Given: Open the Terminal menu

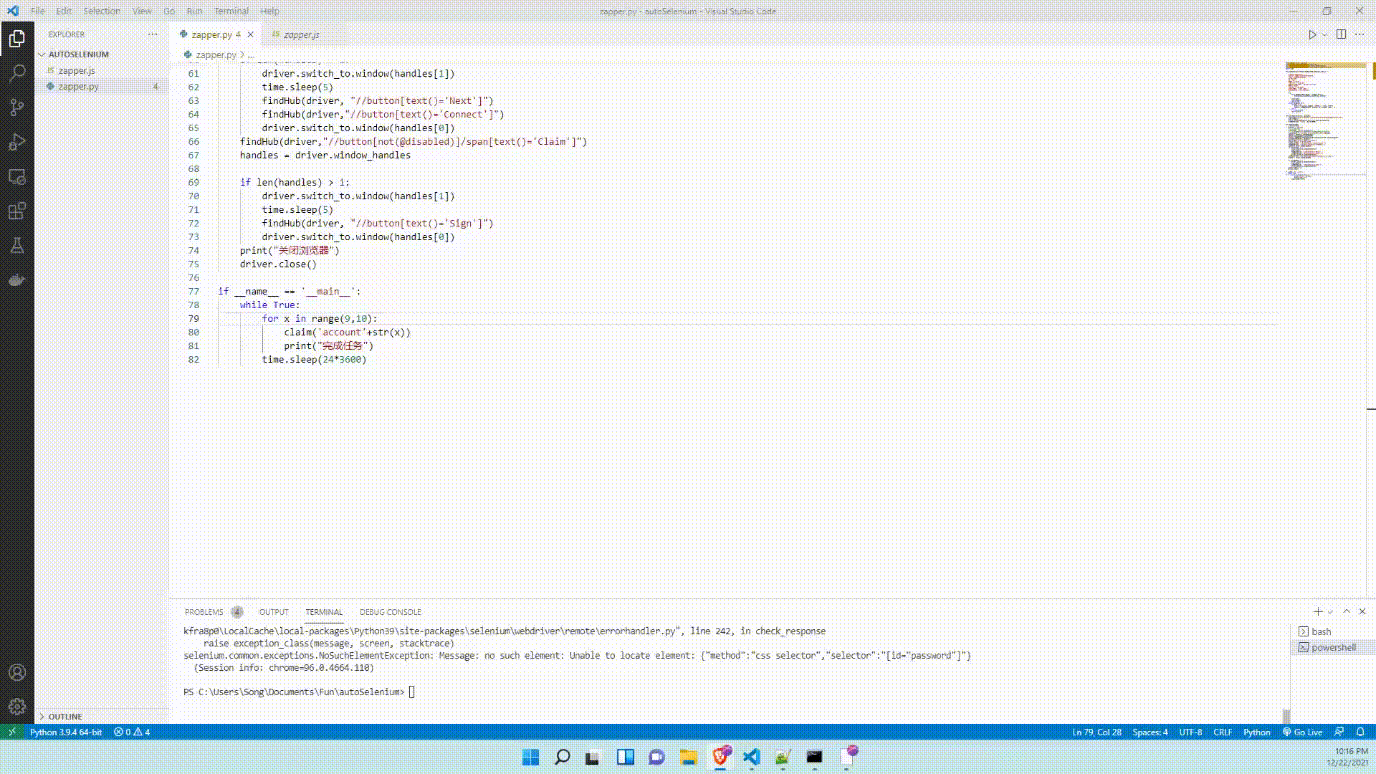Looking at the screenshot, I should pyautogui.click(x=231, y=11).
